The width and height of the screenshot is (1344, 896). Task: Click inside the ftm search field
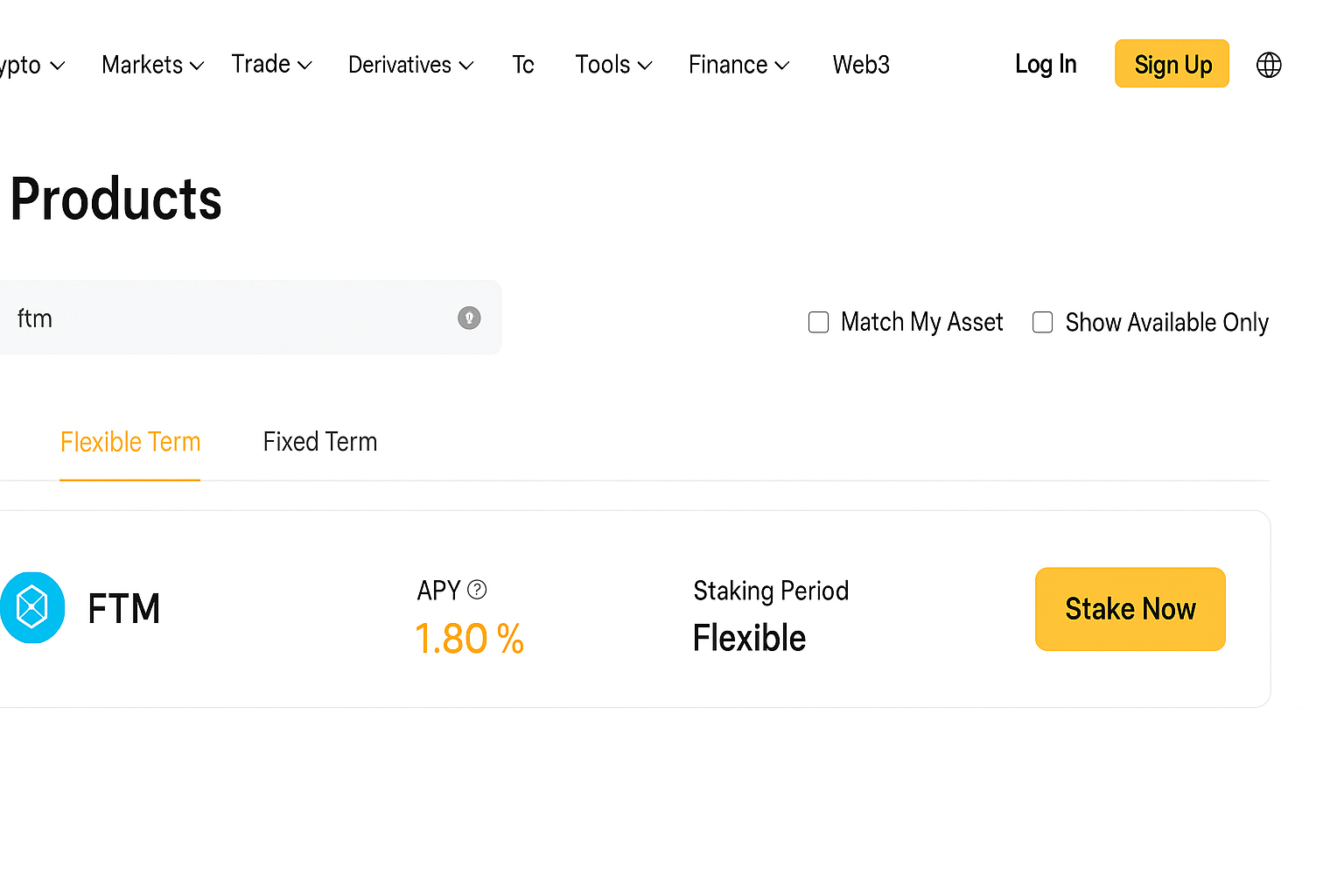point(219,318)
